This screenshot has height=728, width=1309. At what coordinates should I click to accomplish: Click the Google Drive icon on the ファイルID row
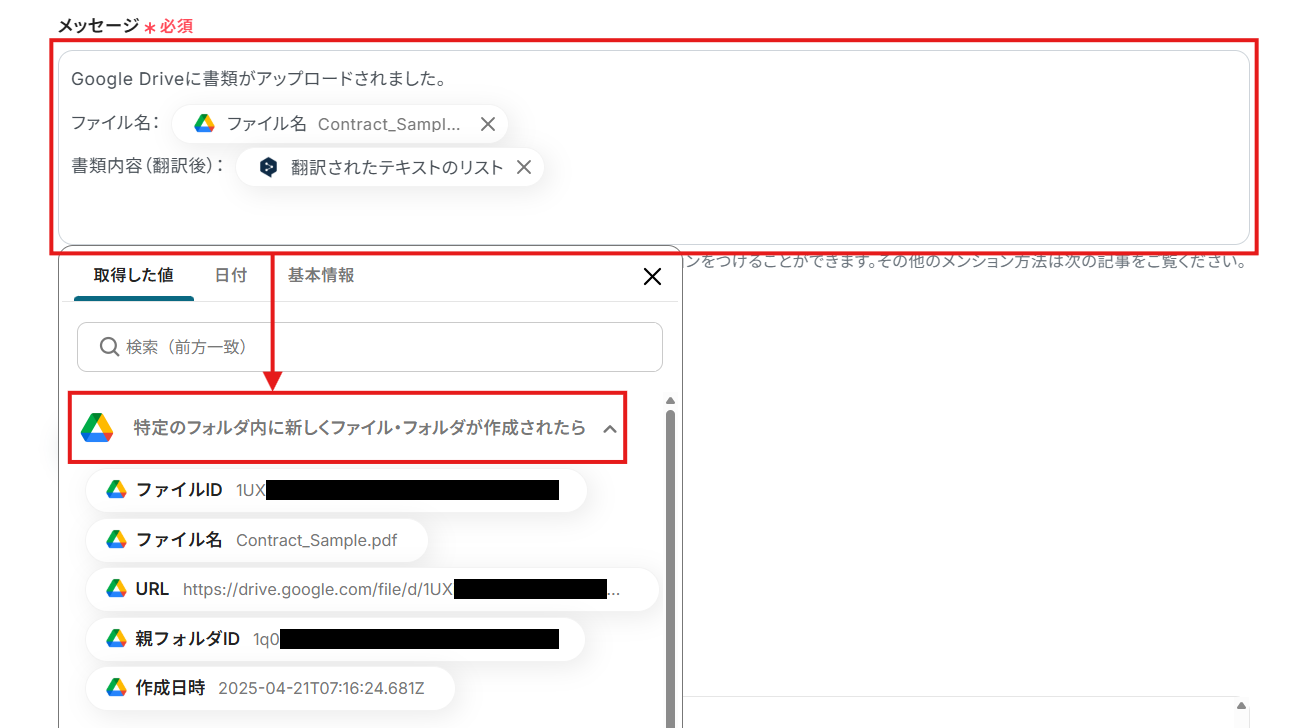click(x=114, y=489)
